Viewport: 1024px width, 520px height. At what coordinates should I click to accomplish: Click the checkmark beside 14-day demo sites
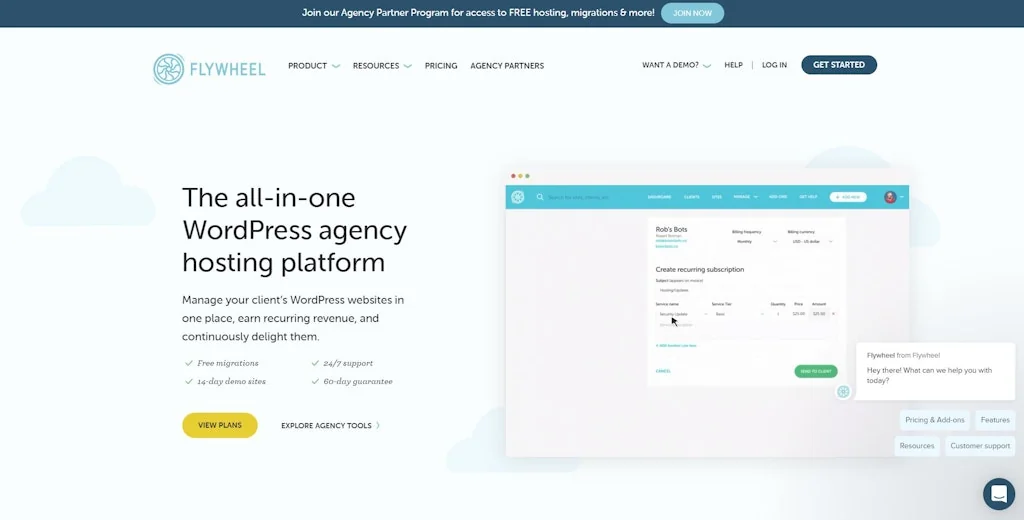(x=189, y=381)
